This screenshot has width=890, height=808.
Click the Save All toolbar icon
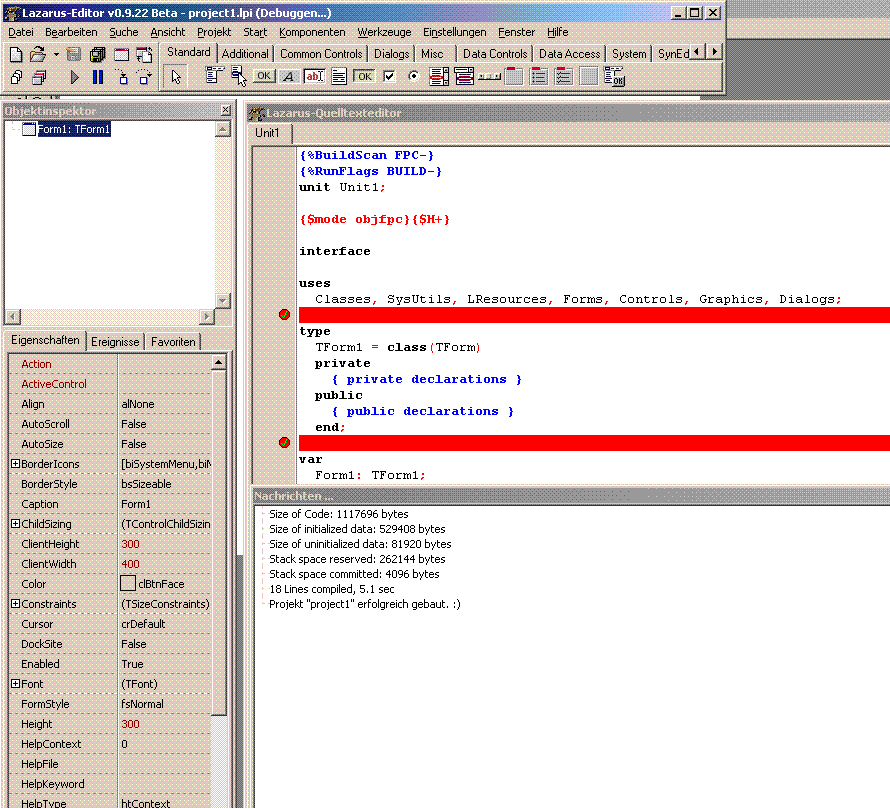tap(97, 54)
